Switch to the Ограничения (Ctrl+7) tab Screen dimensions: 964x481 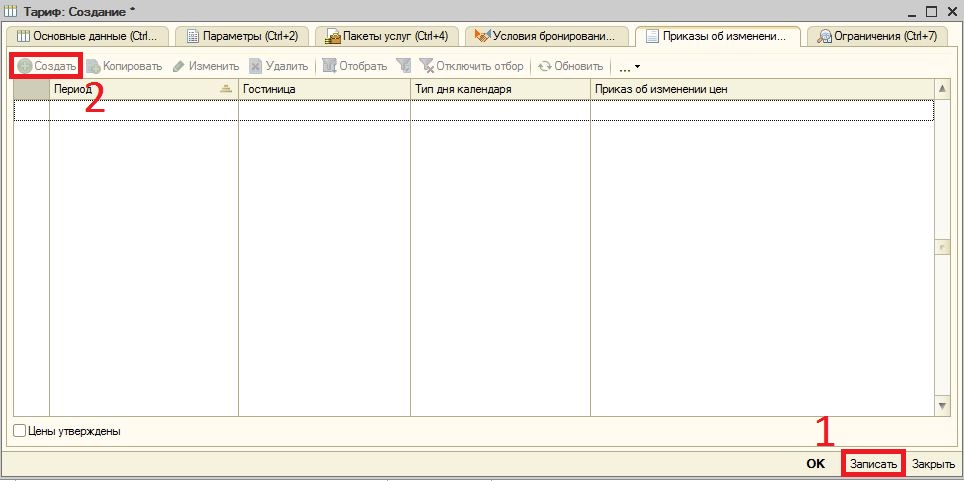click(877, 36)
